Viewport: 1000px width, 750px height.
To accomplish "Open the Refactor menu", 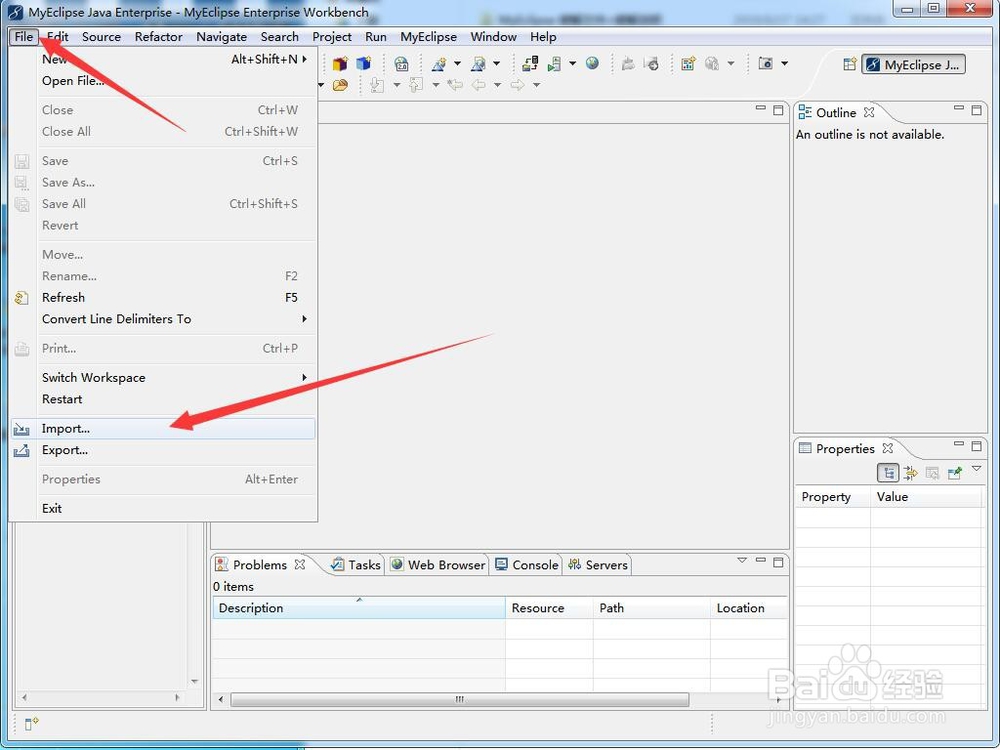I will 159,37.
